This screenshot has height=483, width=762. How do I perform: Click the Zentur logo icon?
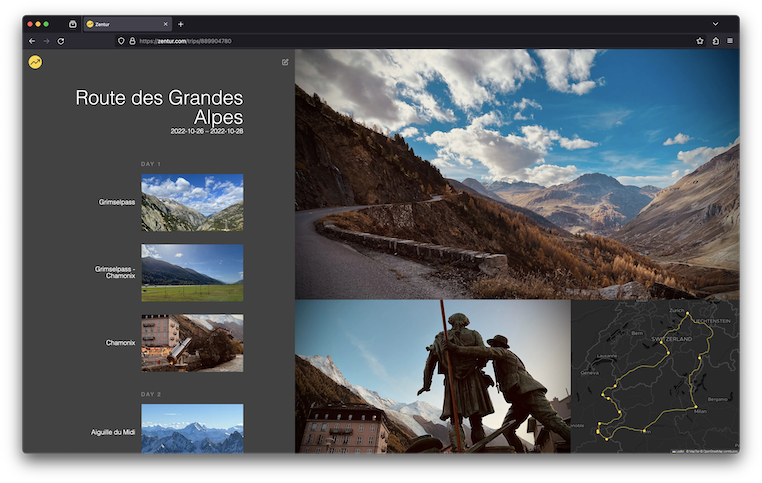click(35, 62)
